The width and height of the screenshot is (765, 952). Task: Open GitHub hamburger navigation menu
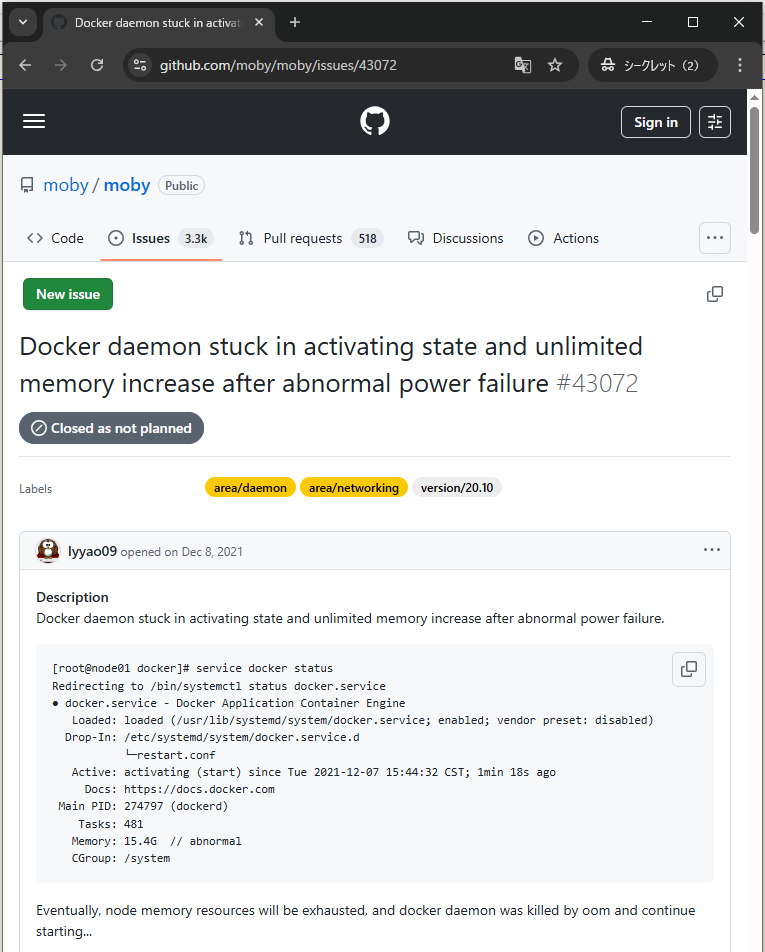coord(34,121)
